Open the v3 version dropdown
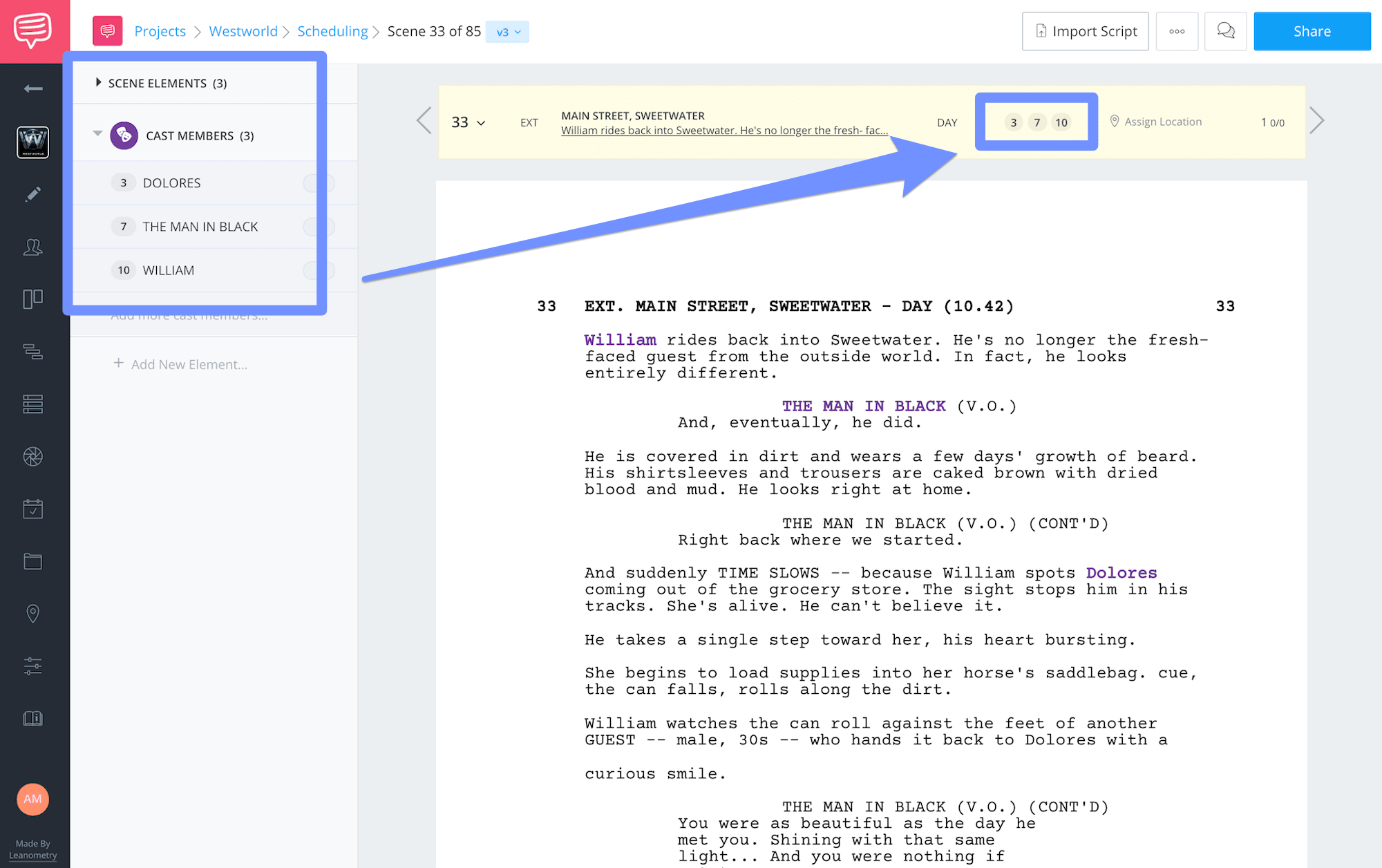 [x=507, y=32]
